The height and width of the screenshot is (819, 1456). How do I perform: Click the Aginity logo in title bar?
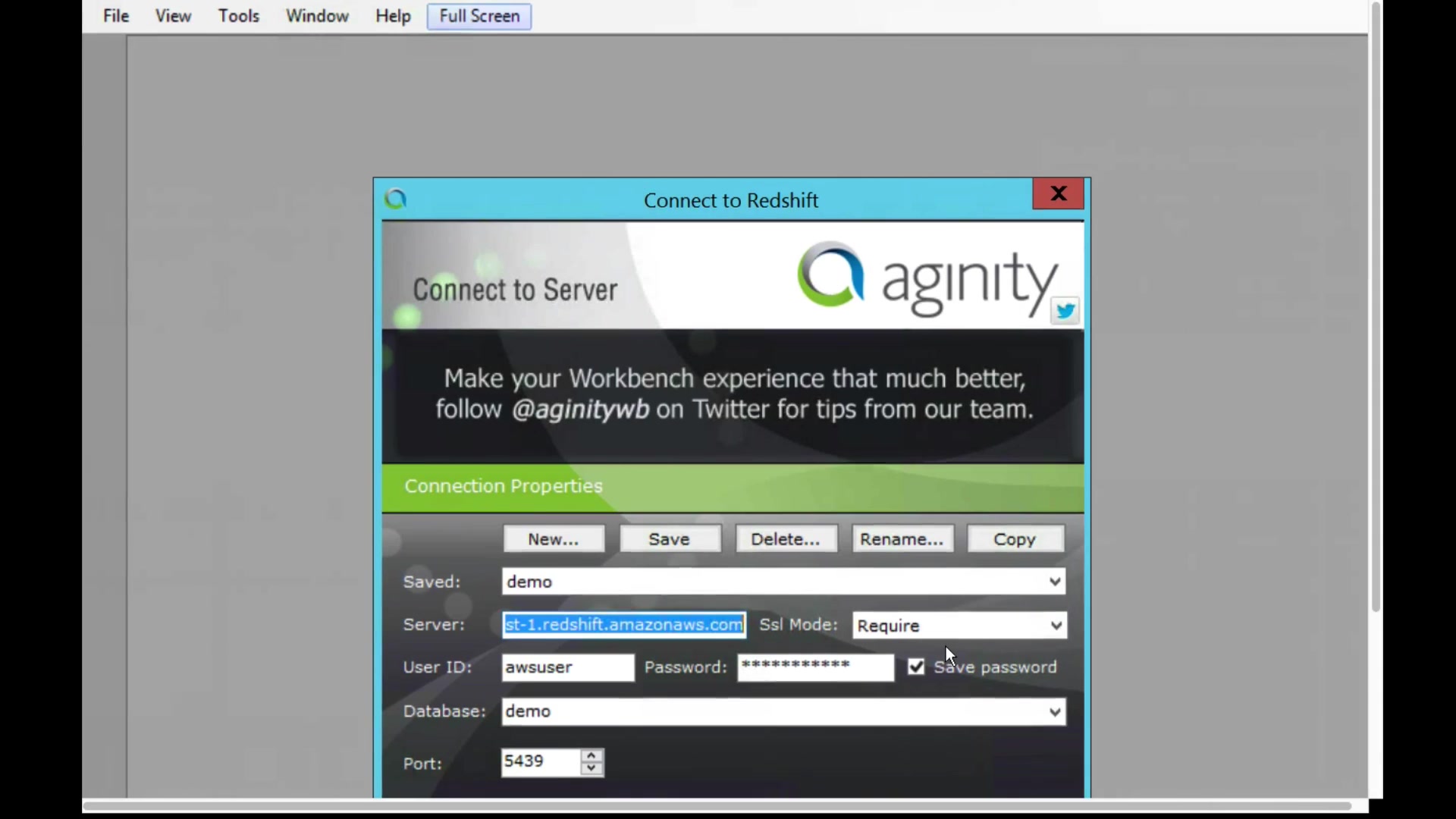click(396, 199)
